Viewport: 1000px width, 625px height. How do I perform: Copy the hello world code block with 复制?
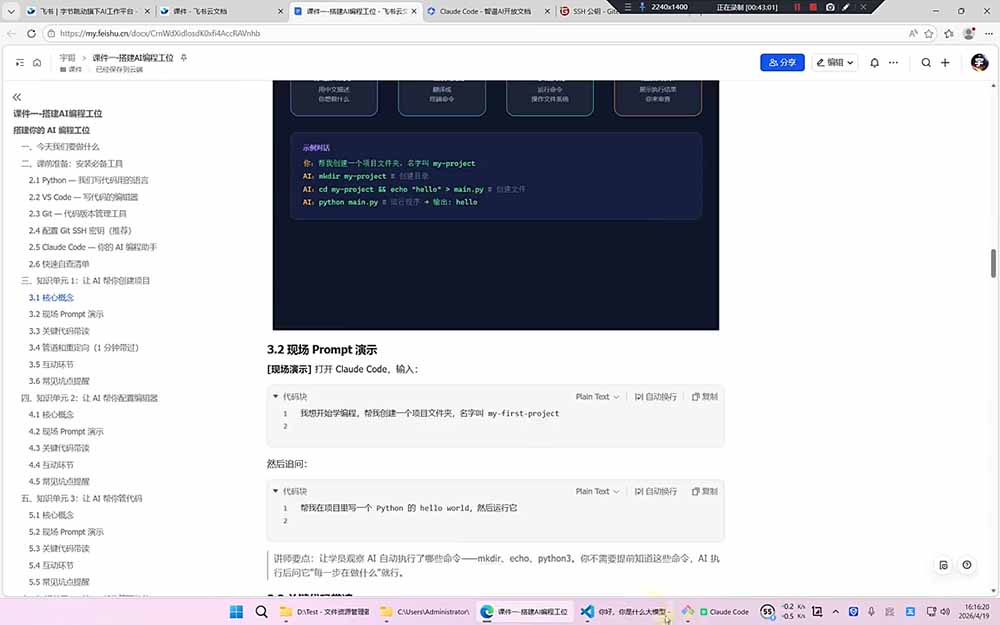coord(705,491)
